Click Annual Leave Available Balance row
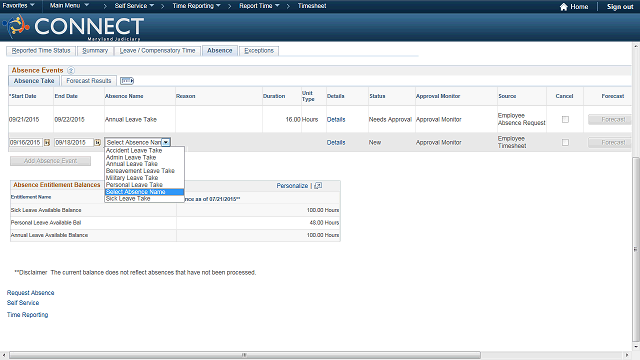The height and width of the screenshot is (360, 640). tap(175, 235)
